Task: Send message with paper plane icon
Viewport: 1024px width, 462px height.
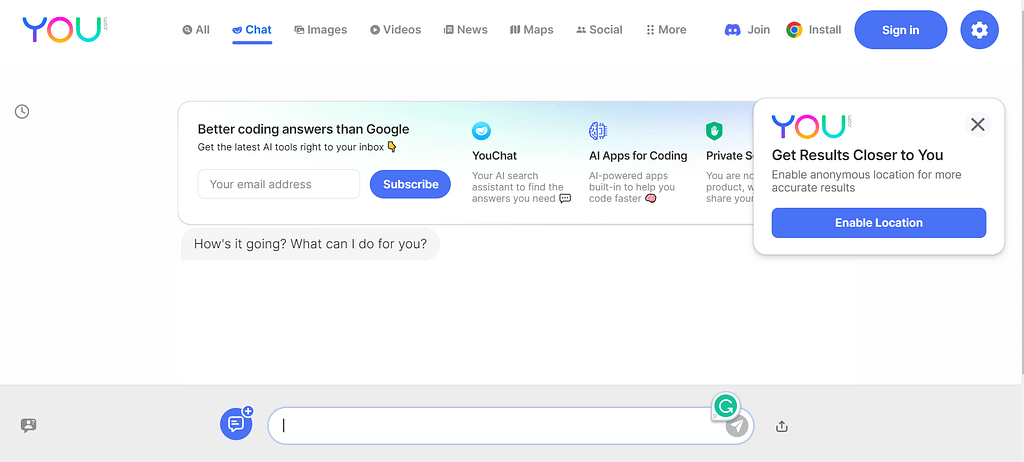Action: 737,427
